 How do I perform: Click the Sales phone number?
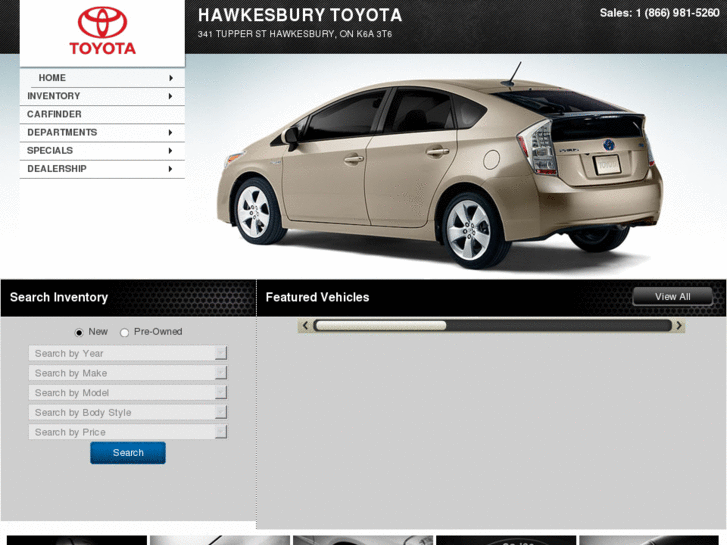coord(659,13)
